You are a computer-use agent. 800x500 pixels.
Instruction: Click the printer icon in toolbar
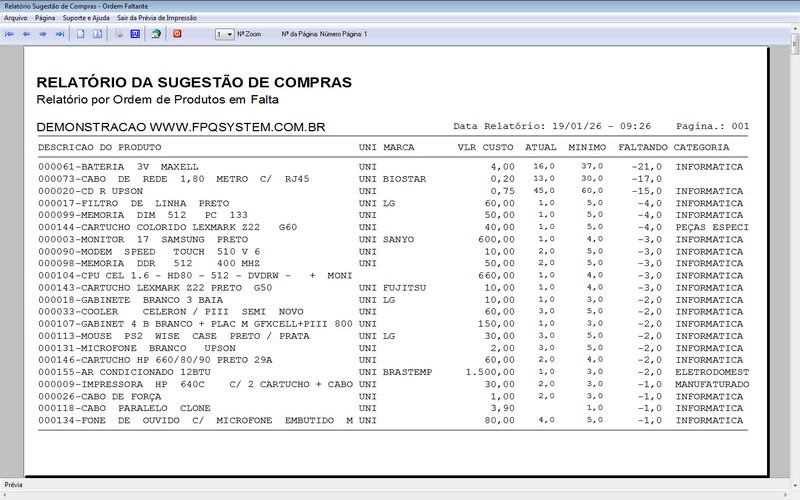pos(118,34)
